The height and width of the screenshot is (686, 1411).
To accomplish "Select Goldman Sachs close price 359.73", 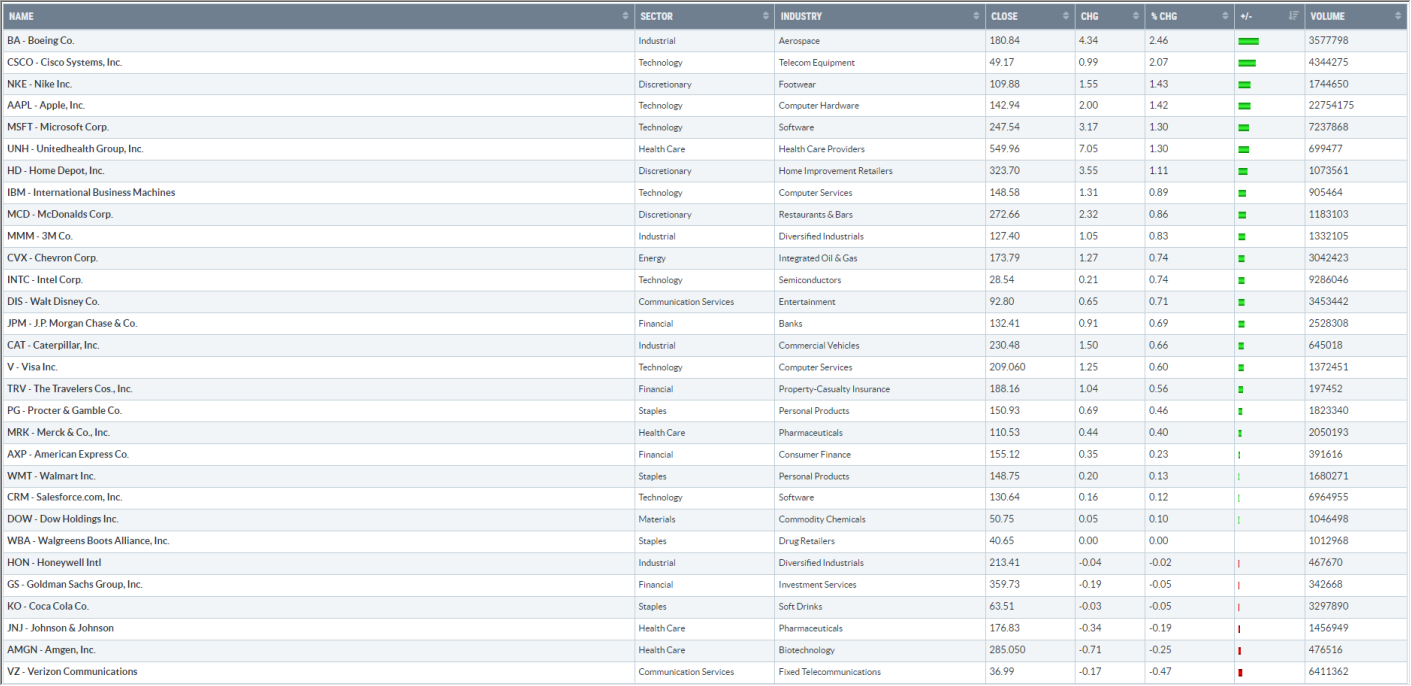I will (1005, 585).
